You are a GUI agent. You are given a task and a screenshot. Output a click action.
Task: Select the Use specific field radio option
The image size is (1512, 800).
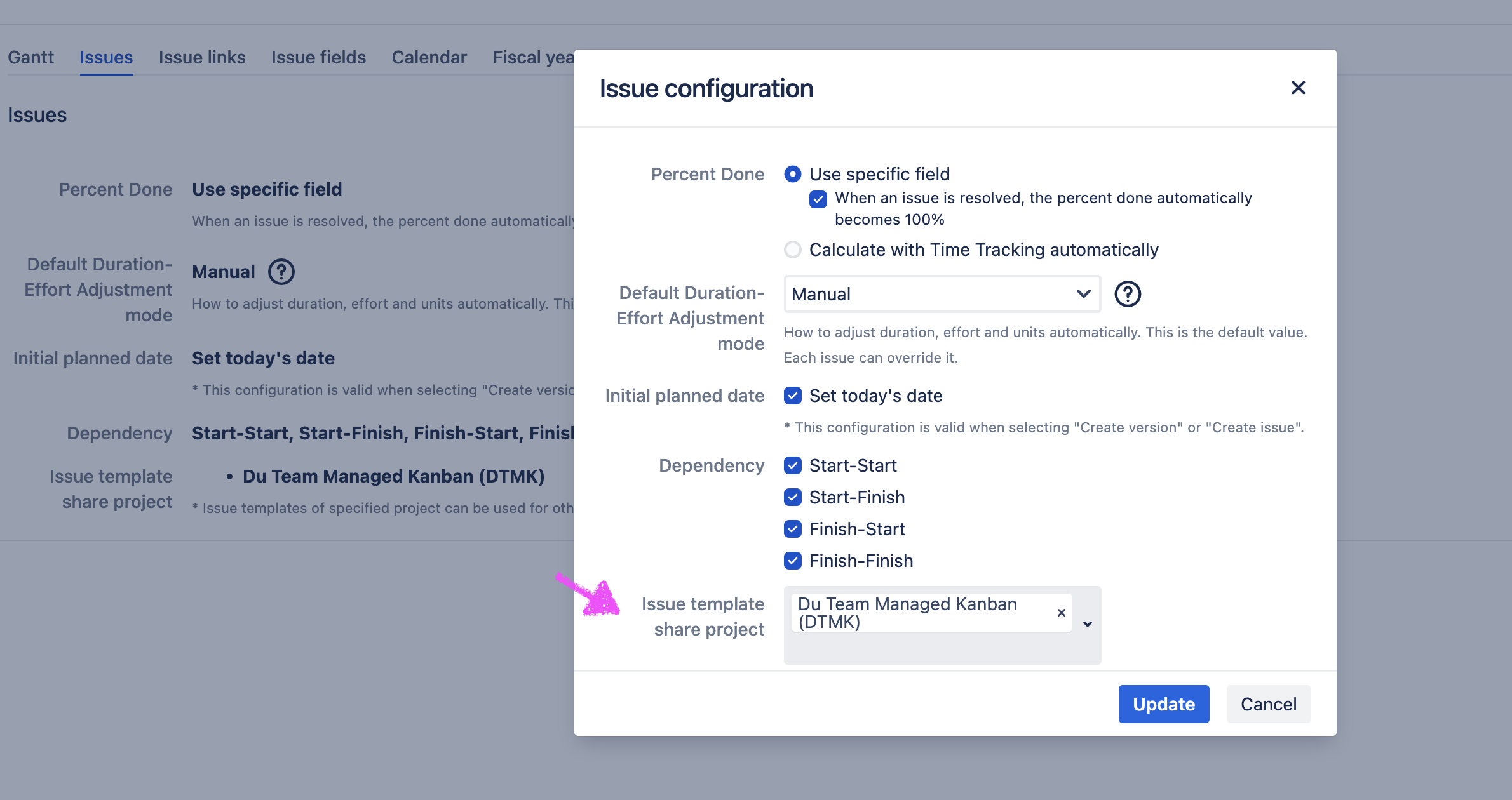[793, 174]
